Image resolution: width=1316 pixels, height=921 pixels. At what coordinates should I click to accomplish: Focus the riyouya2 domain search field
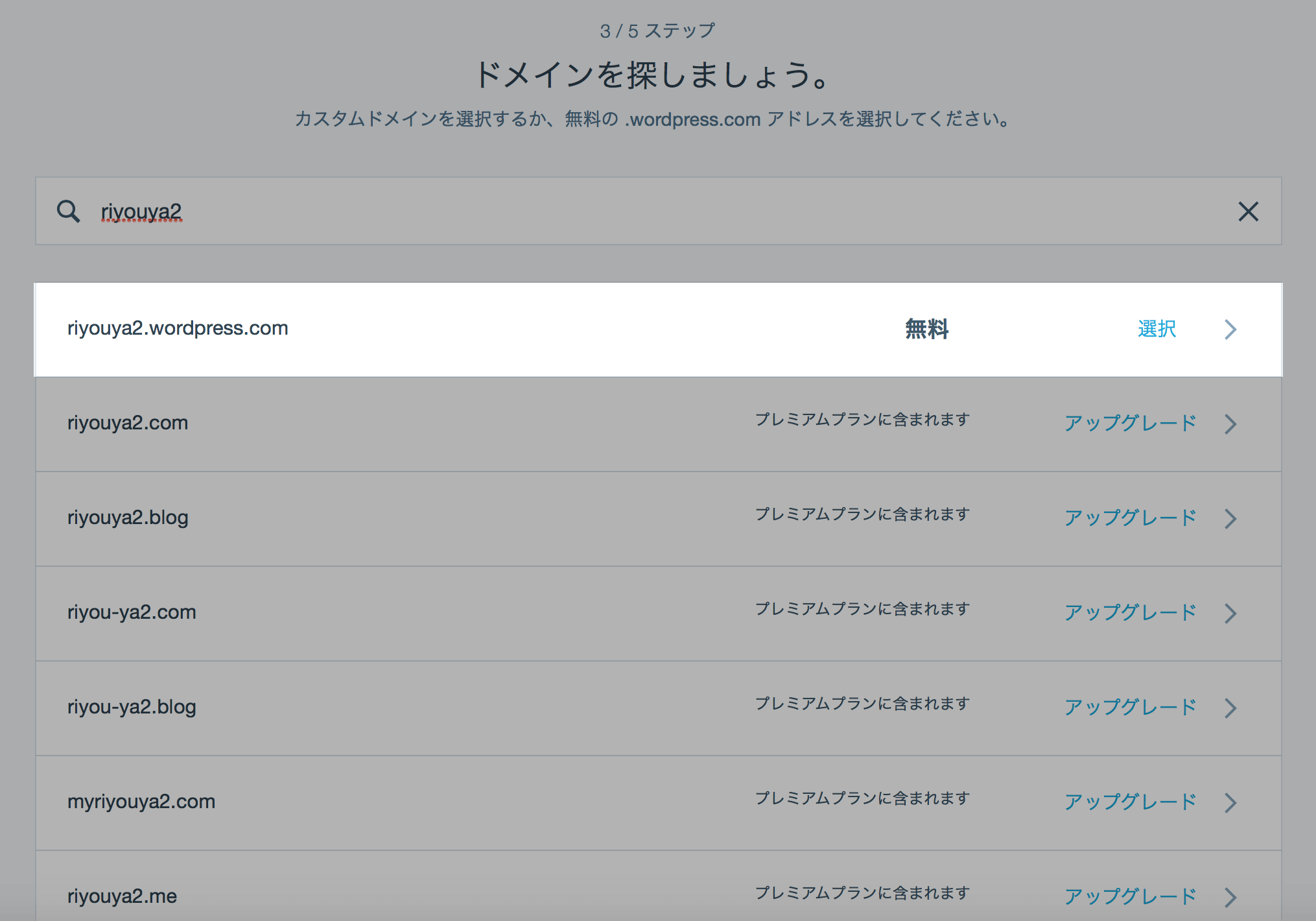[x=658, y=211]
